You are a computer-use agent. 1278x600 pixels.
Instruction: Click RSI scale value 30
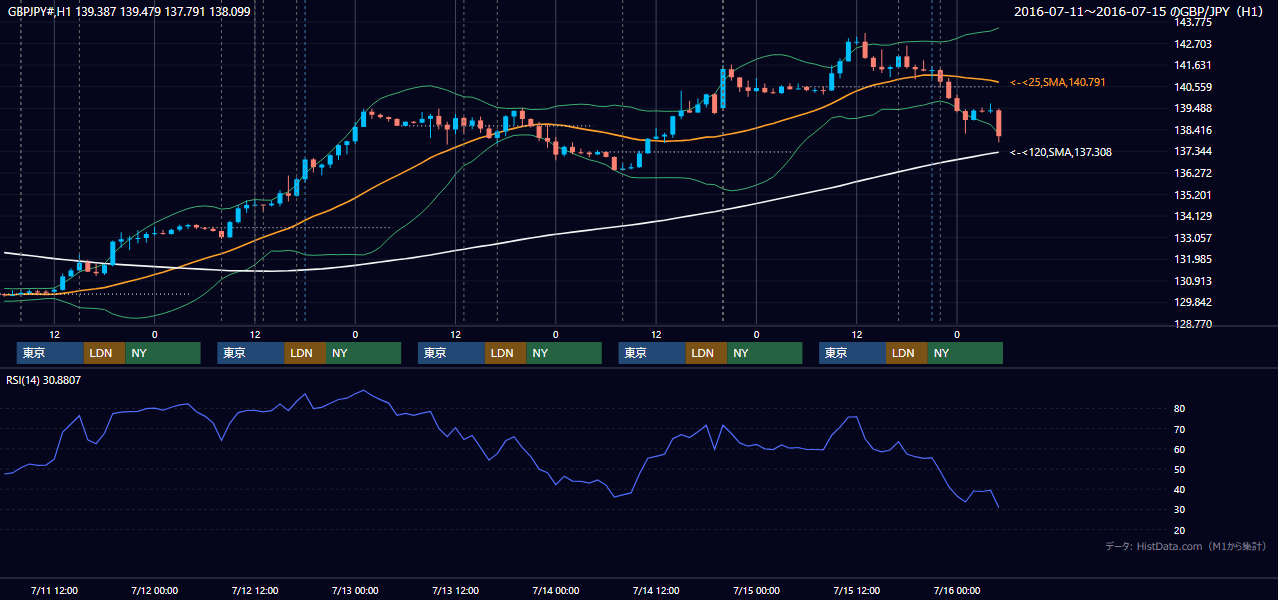click(1180, 510)
